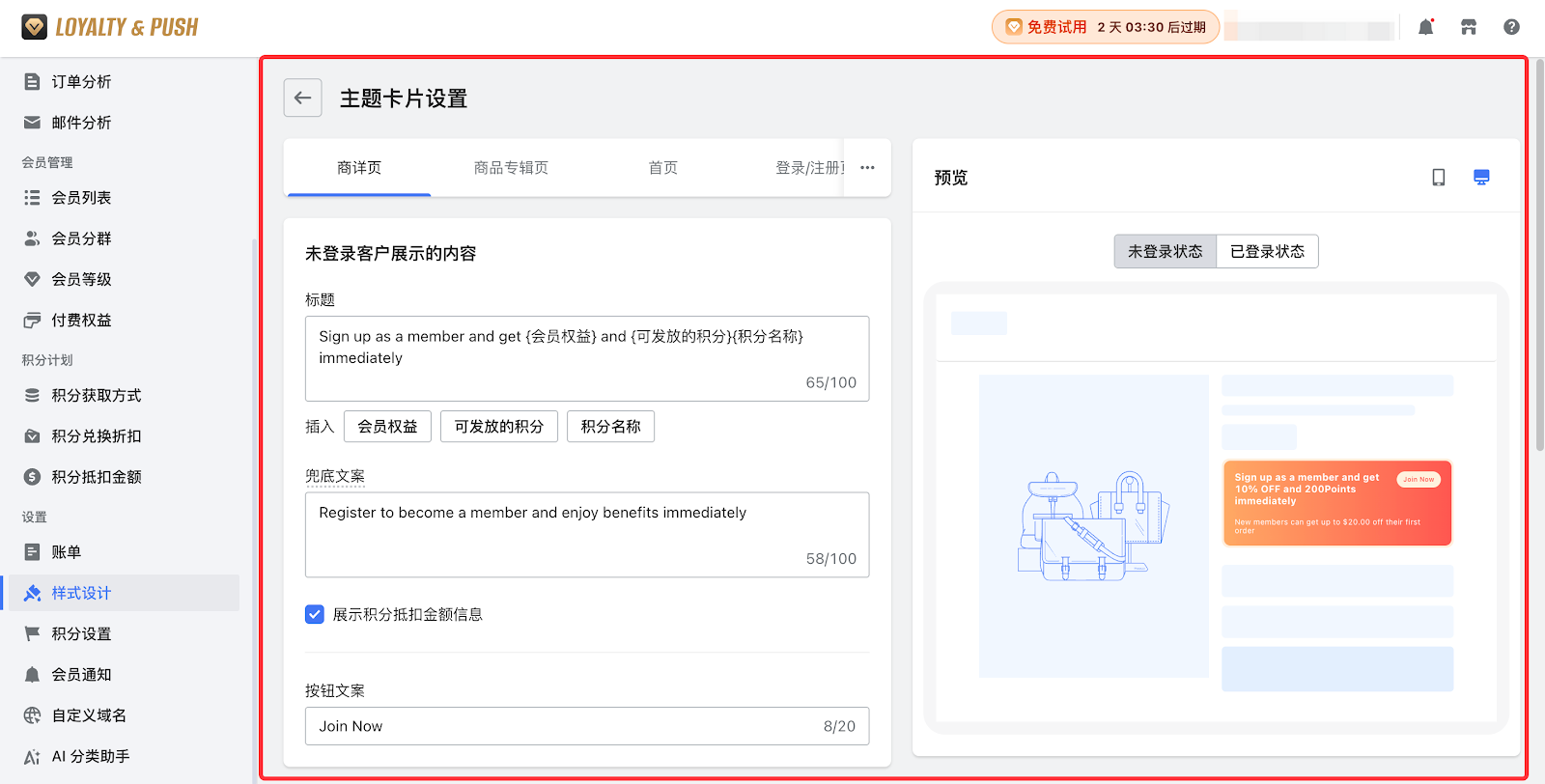The height and width of the screenshot is (784, 1545).
Task: Select 已登录状态 preview state
Action: pyautogui.click(x=1267, y=251)
